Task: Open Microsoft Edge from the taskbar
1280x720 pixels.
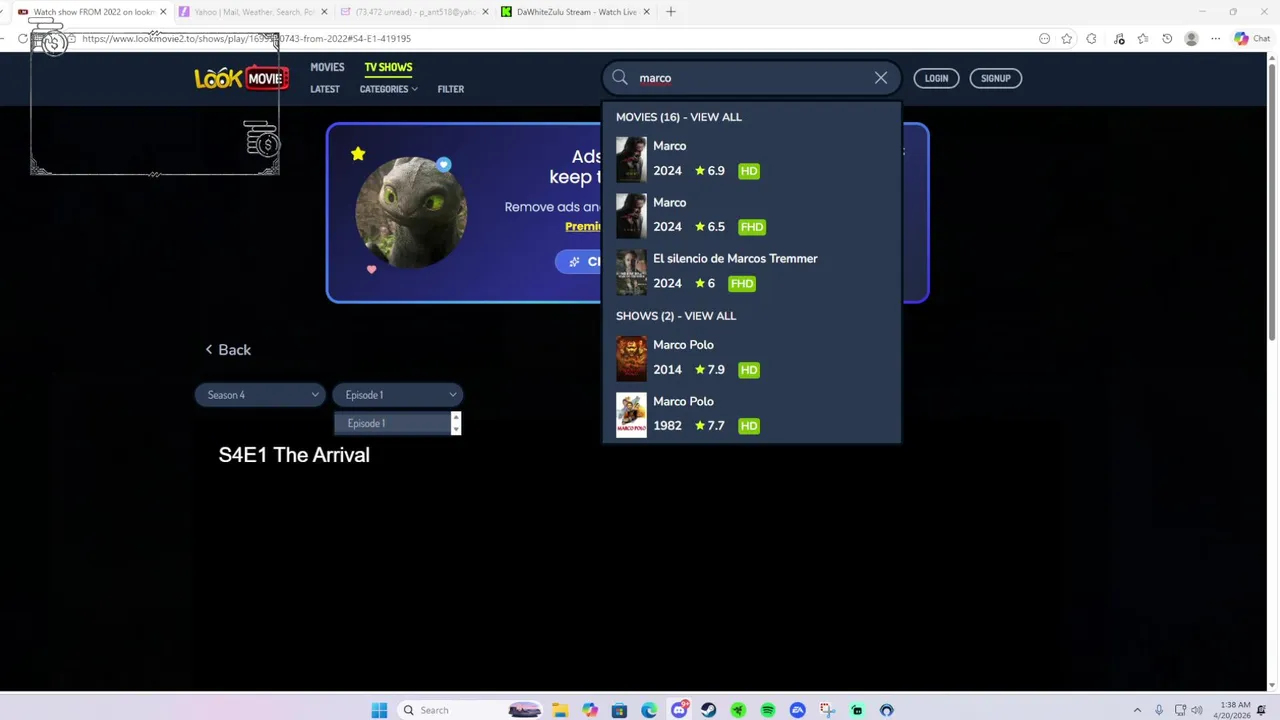Action: [649, 710]
